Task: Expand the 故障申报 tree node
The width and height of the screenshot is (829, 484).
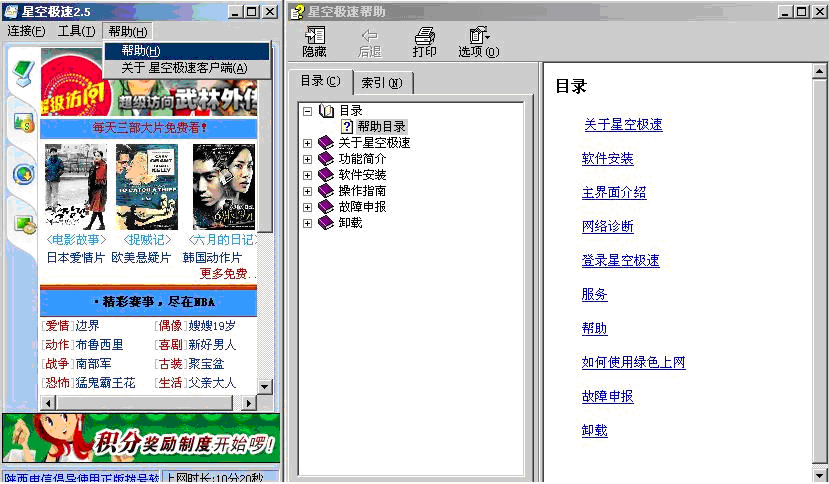Action: pyautogui.click(x=308, y=207)
